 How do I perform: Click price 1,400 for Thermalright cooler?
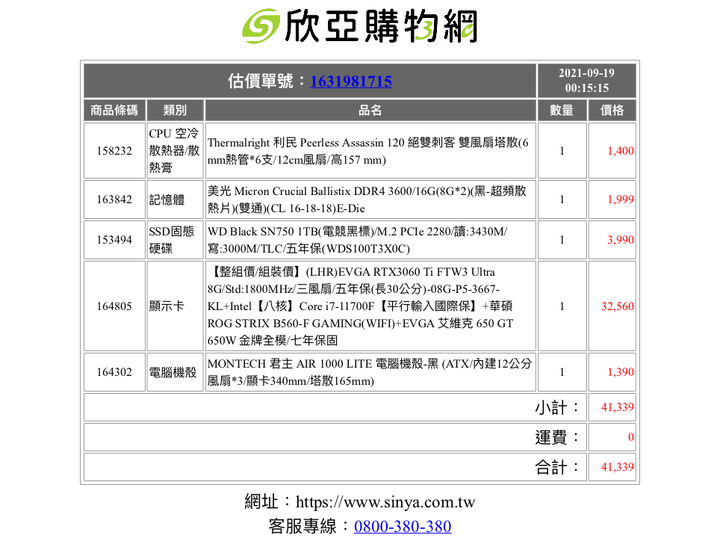[x=620, y=151]
